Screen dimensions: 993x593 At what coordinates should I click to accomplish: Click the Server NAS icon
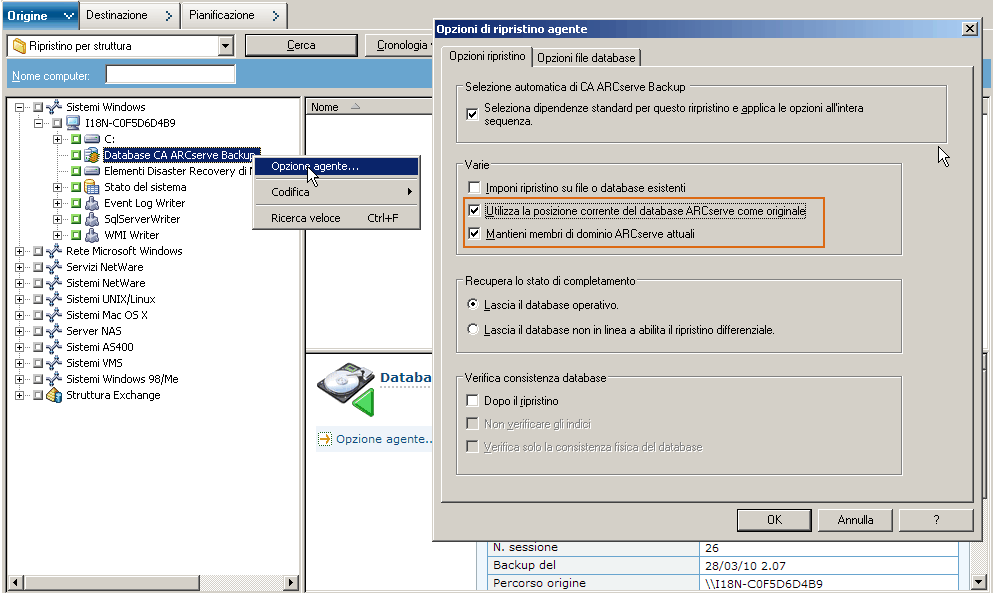pos(54,331)
